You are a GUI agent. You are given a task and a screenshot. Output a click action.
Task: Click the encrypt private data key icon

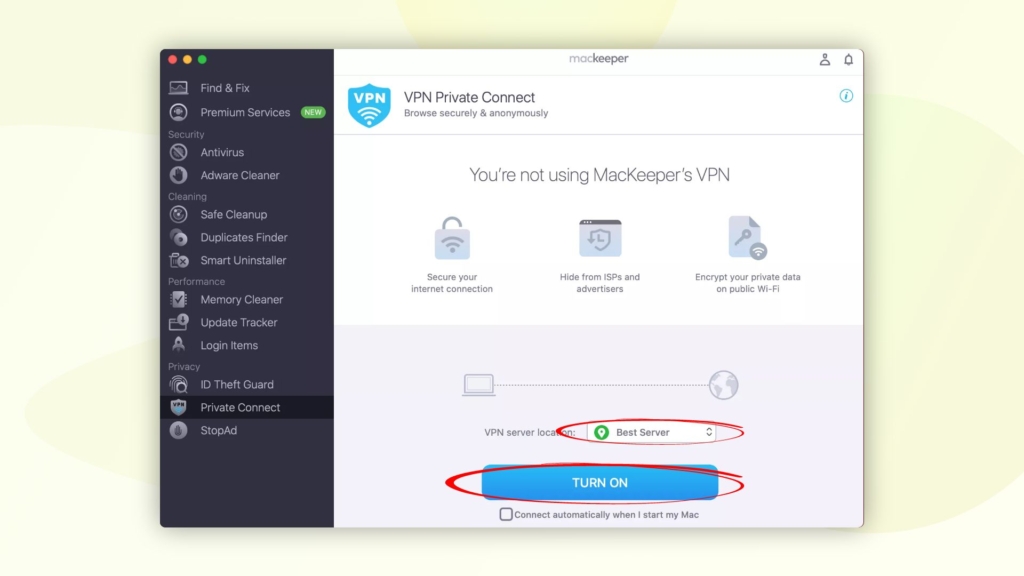click(x=747, y=237)
